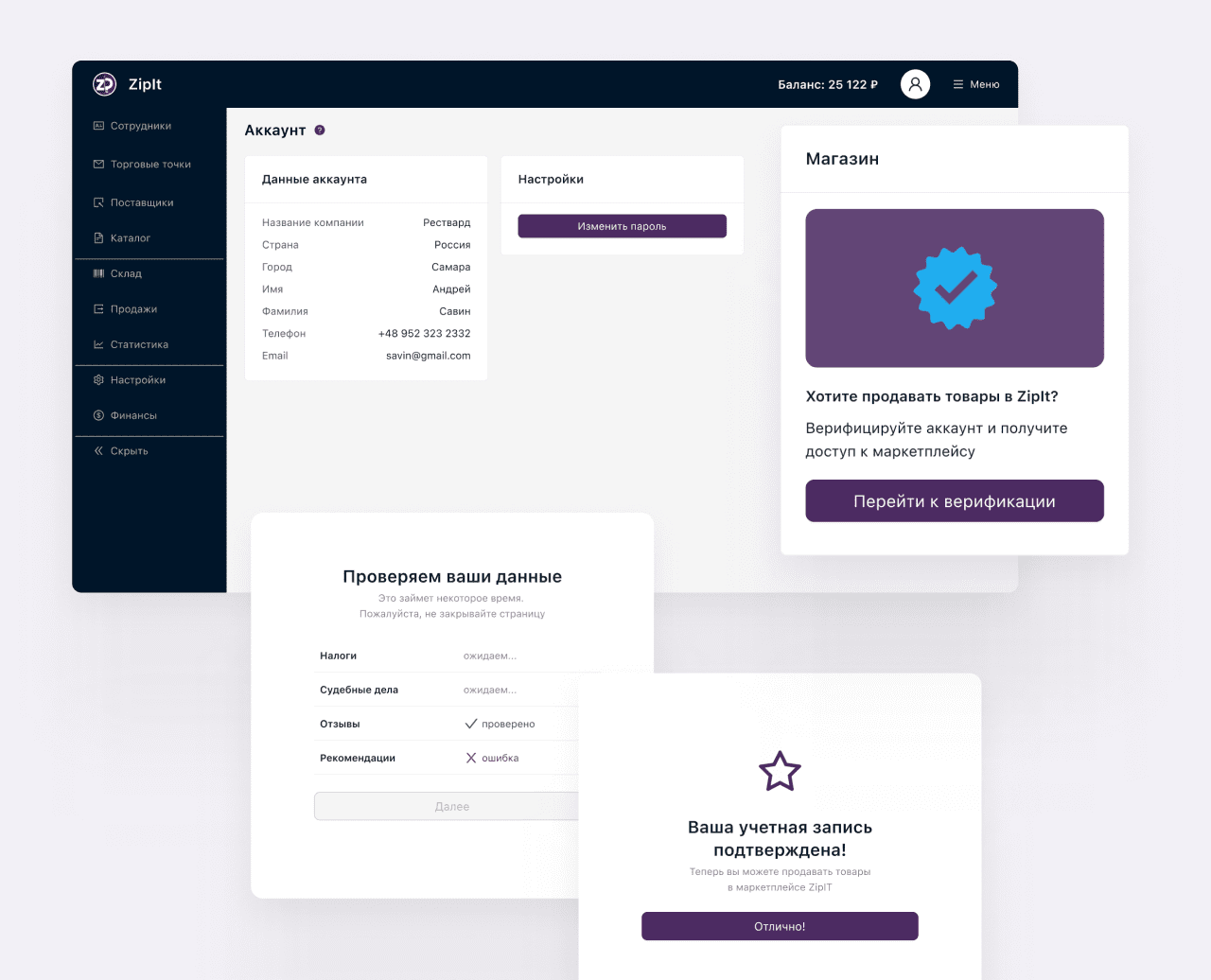This screenshot has height=980, width=1211.
Task: Click the Настройки gear icon in sidebar
Action: [x=98, y=380]
